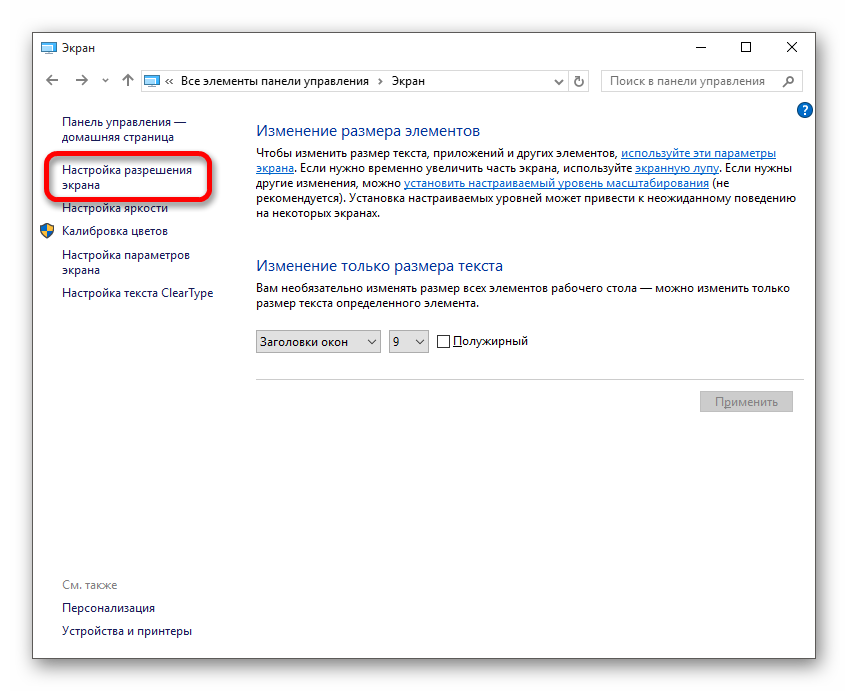Open Help via blue question mark
The height and width of the screenshot is (691, 848).
[x=804, y=110]
